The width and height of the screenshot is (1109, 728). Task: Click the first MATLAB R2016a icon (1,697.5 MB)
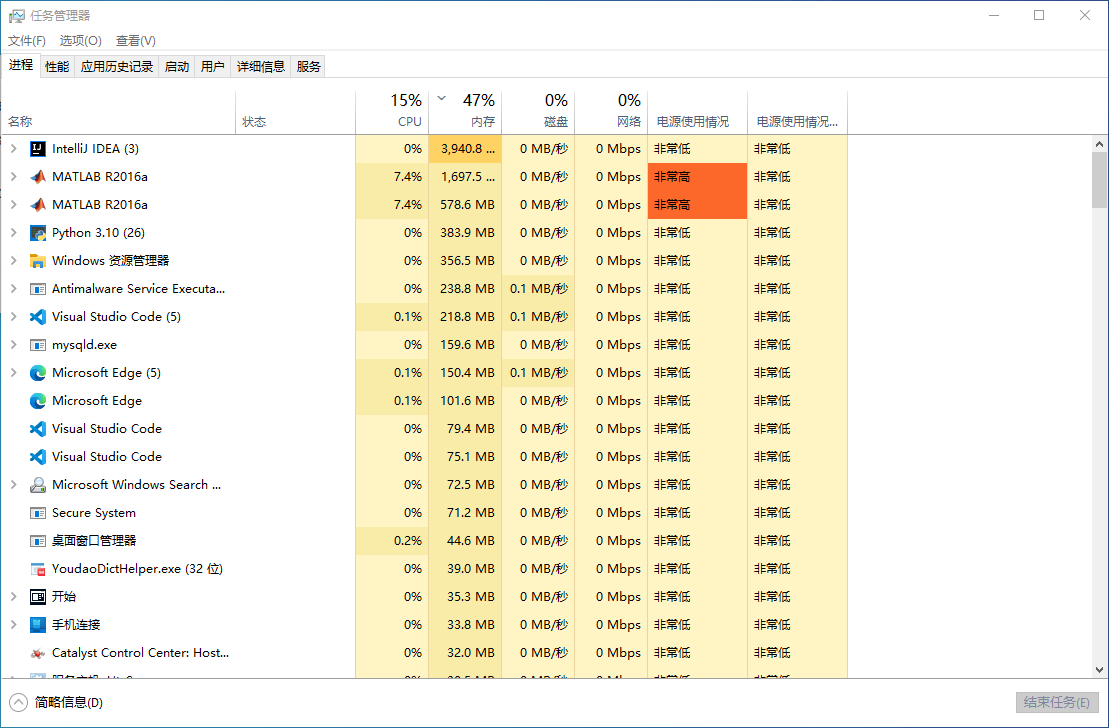pos(37,177)
